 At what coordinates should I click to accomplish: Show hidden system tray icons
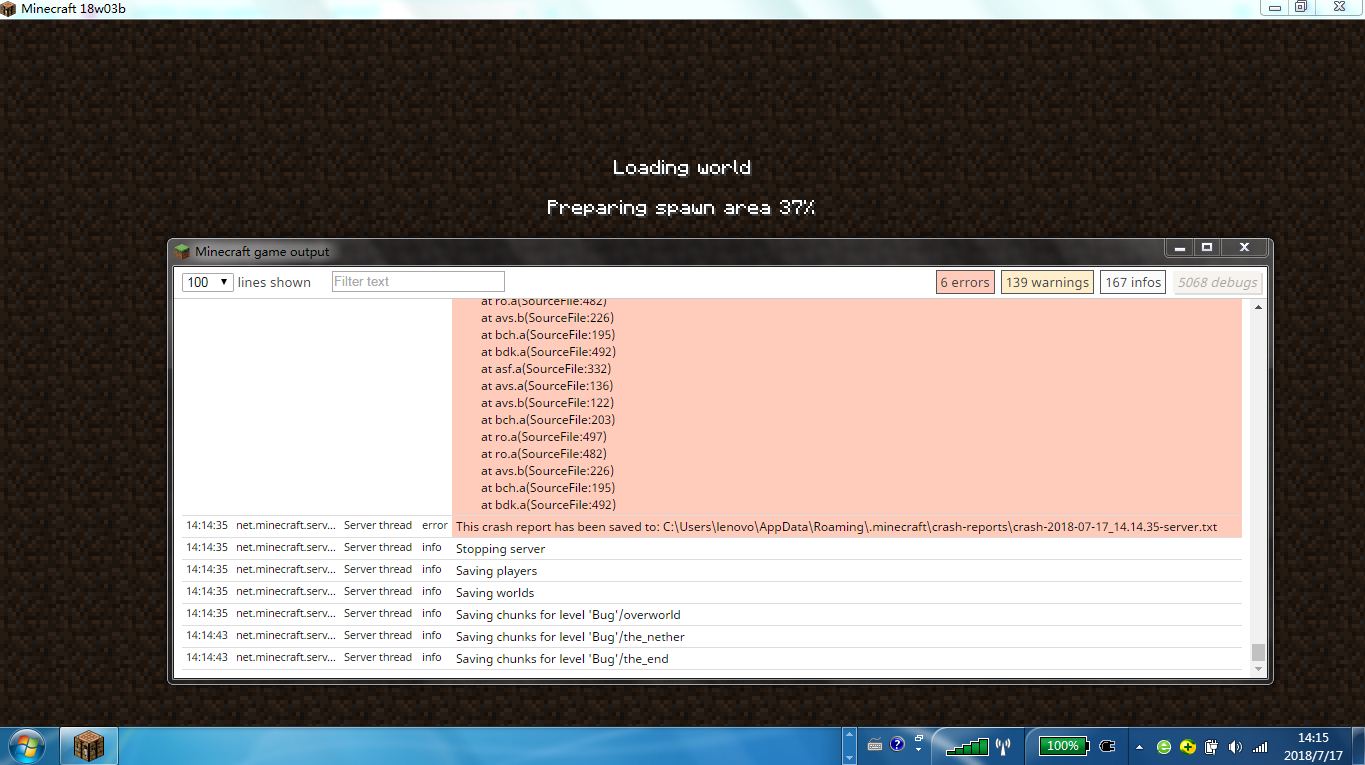[x=1139, y=747]
